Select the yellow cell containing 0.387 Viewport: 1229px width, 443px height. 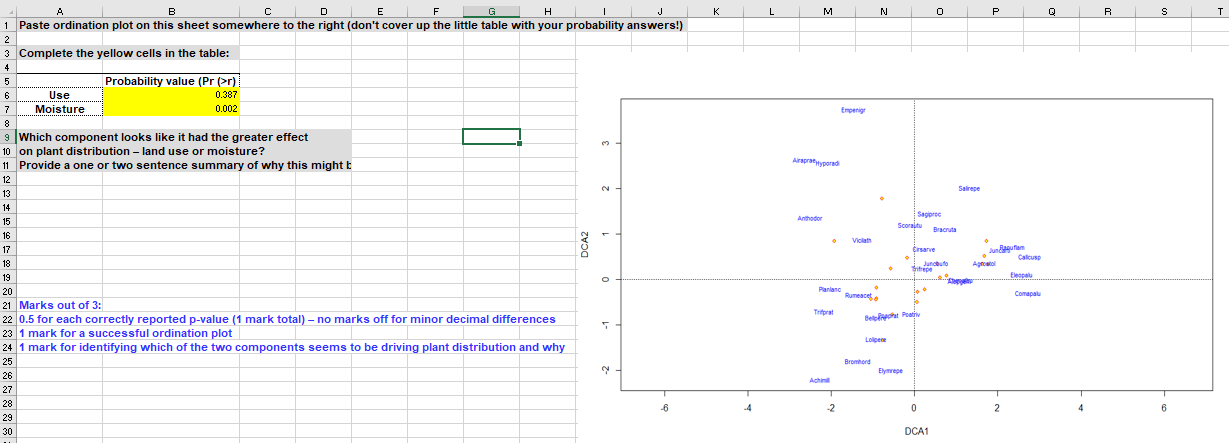point(171,95)
